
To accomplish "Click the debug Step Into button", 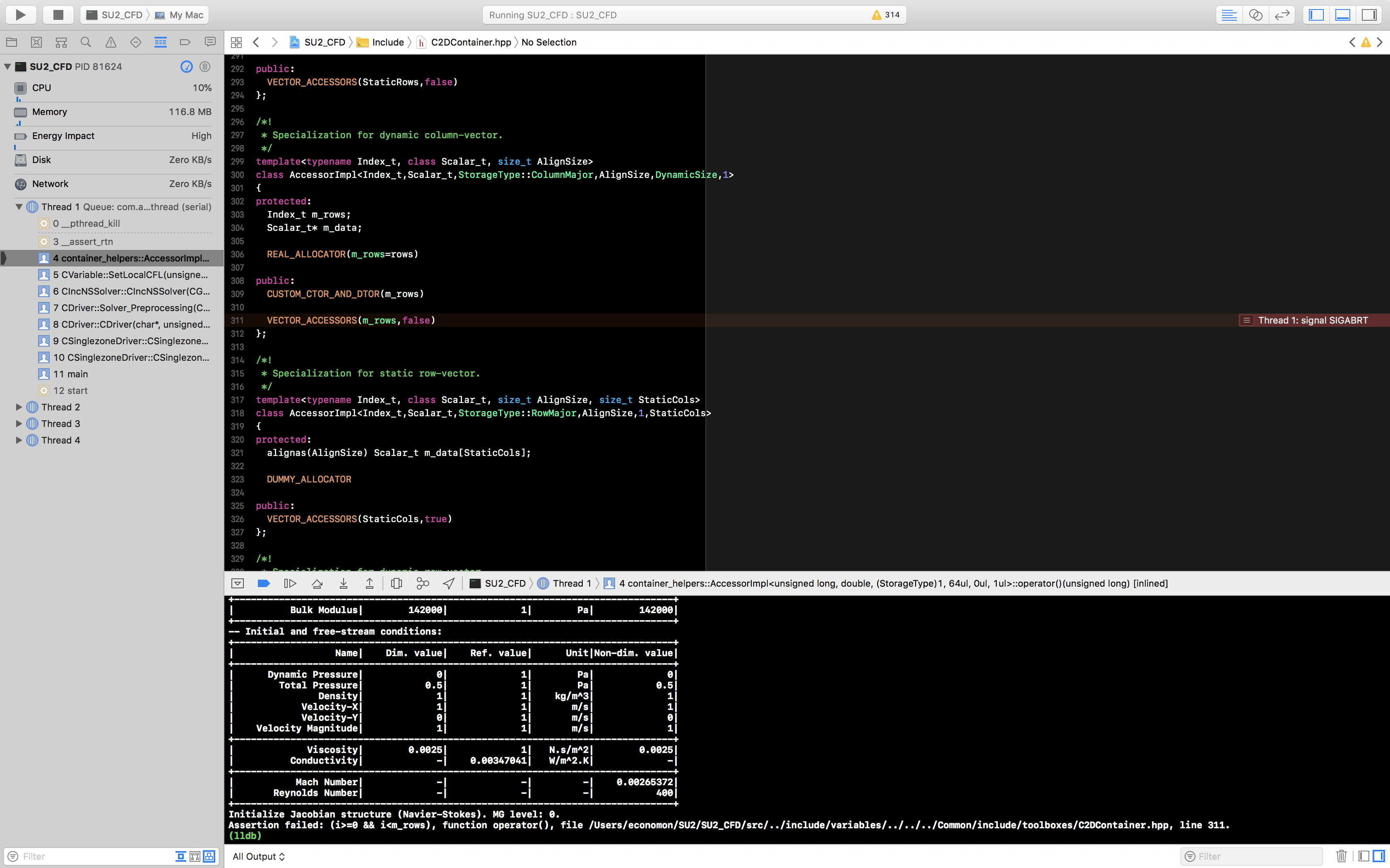I will coord(344,583).
